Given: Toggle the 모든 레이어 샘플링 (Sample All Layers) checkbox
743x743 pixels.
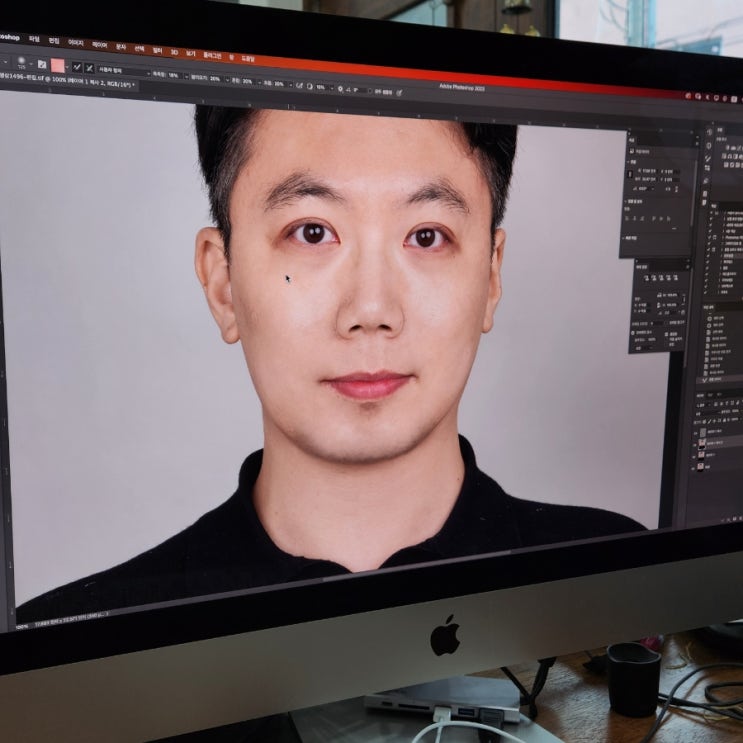Looking at the screenshot, I should (x=370, y=91).
